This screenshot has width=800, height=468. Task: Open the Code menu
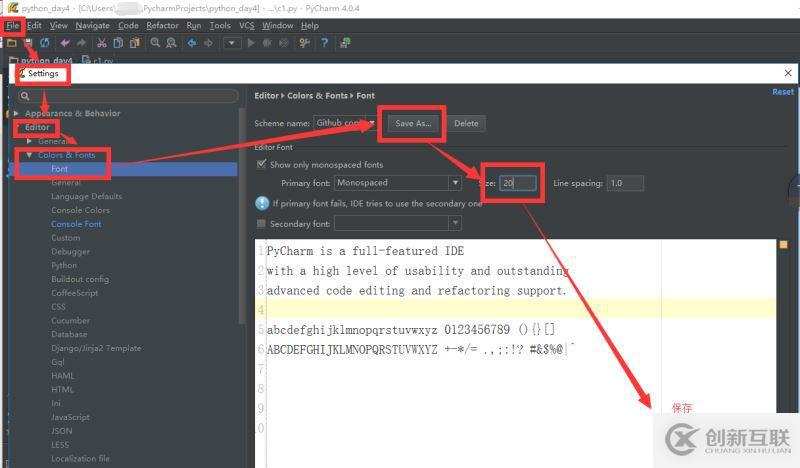coord(128,26)
